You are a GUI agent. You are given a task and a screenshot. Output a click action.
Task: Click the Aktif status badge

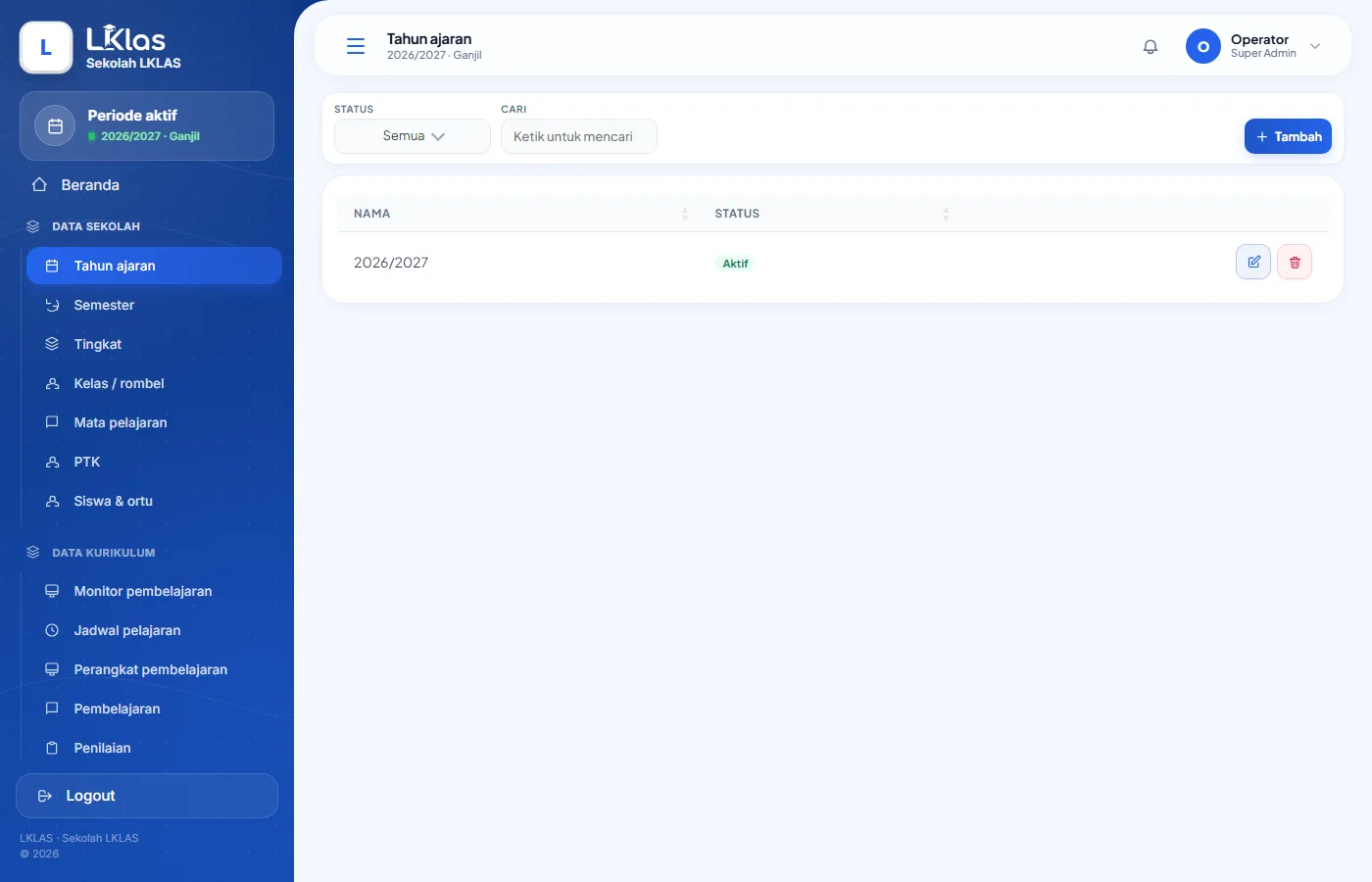point(735,264)
